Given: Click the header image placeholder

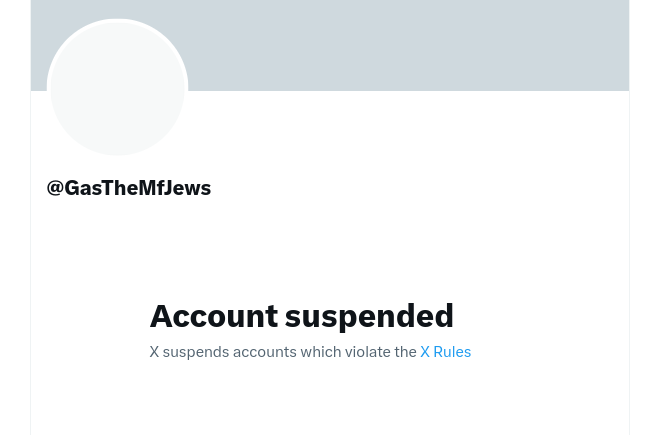Looking at the screenshot, I should [x=400, y=45].
